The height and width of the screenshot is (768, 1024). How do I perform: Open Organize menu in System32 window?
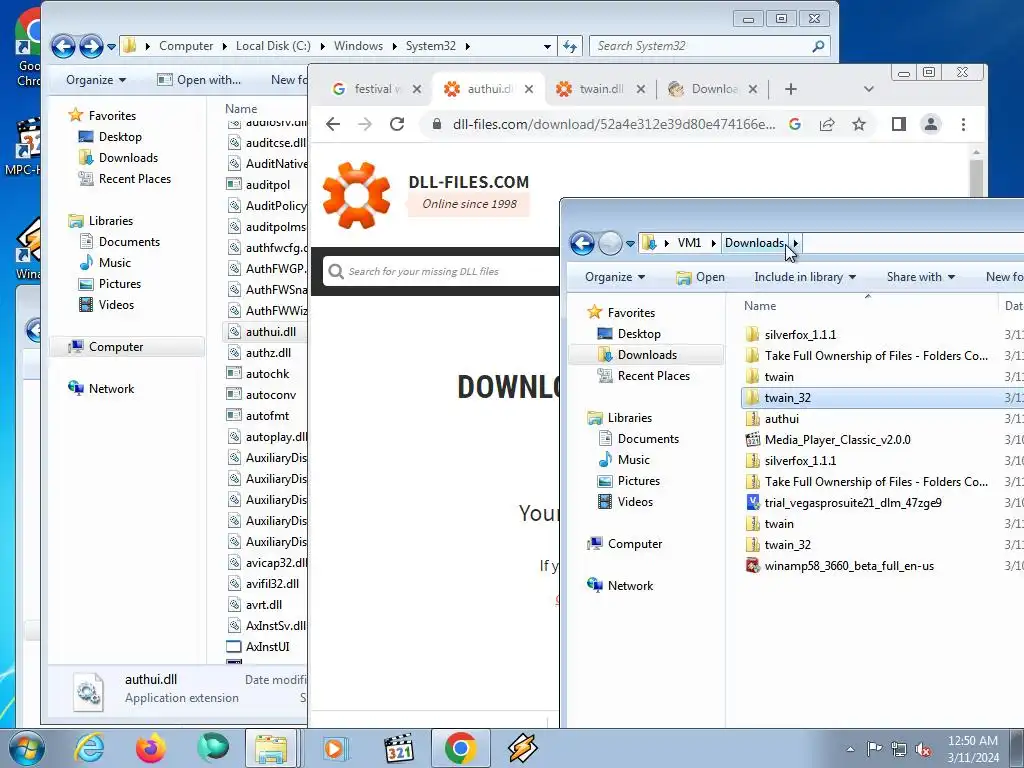[x=95, y=80]
